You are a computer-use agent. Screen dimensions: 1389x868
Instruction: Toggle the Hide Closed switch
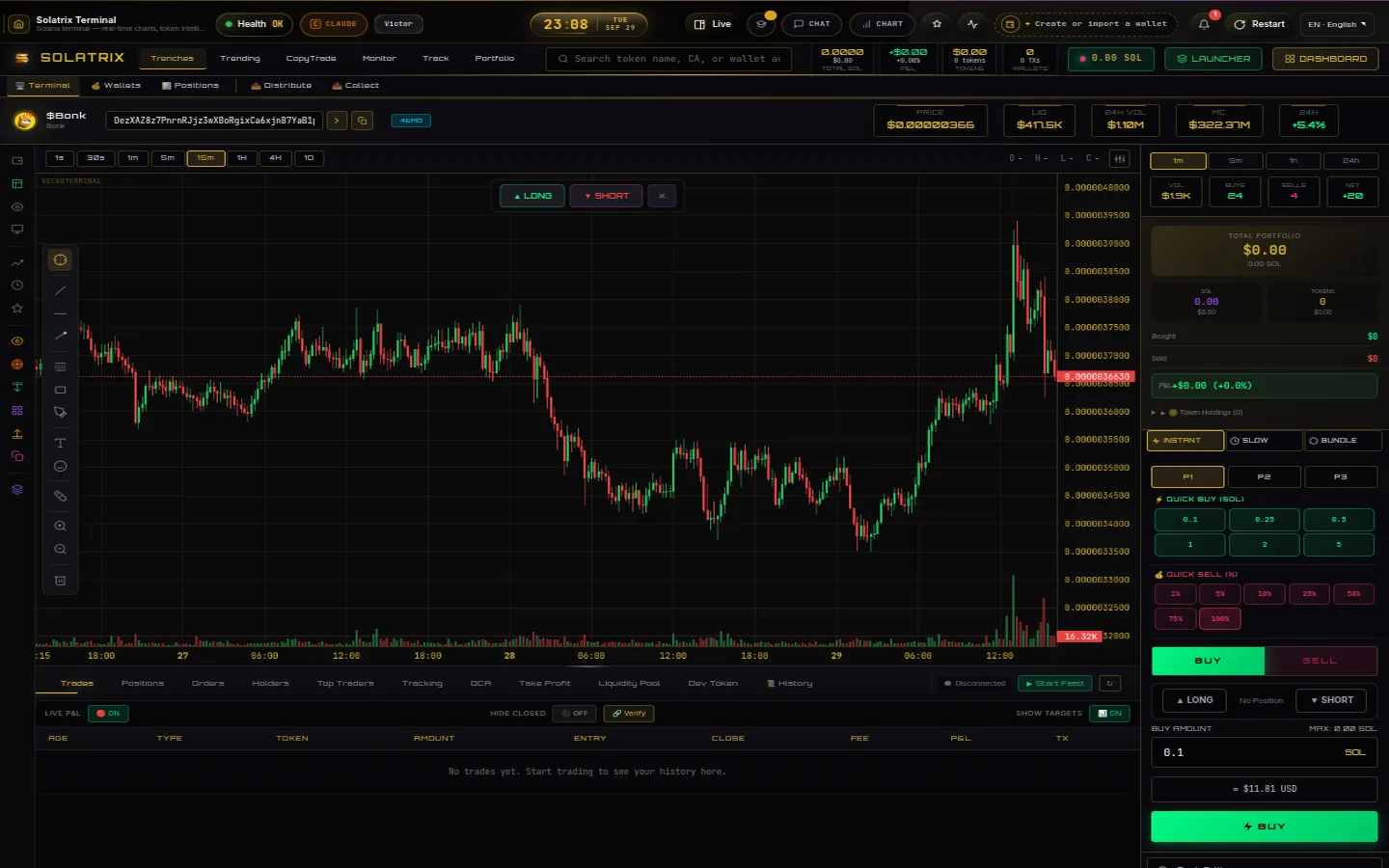[x=575, y=714]
